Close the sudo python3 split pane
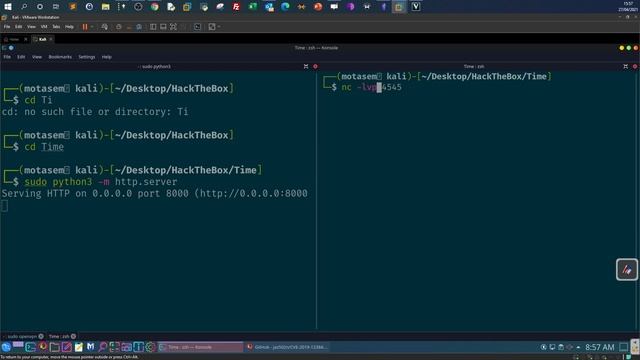 coord(315,66)
